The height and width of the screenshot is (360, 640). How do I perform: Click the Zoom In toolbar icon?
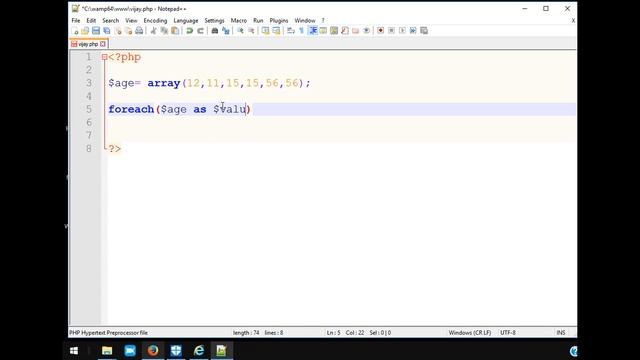click(240, 31)
